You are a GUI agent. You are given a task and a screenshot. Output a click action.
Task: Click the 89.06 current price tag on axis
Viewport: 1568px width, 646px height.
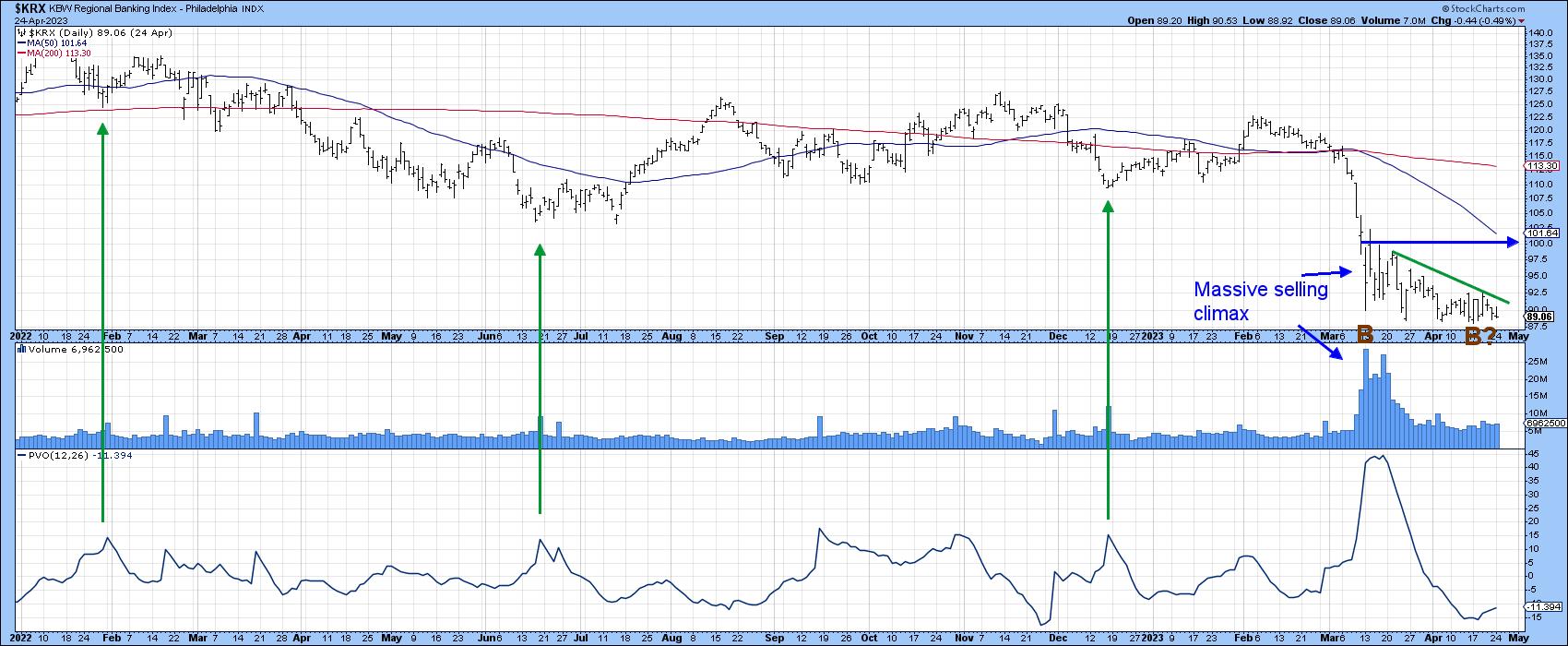pyautogui.click(x=1541, y=316)
